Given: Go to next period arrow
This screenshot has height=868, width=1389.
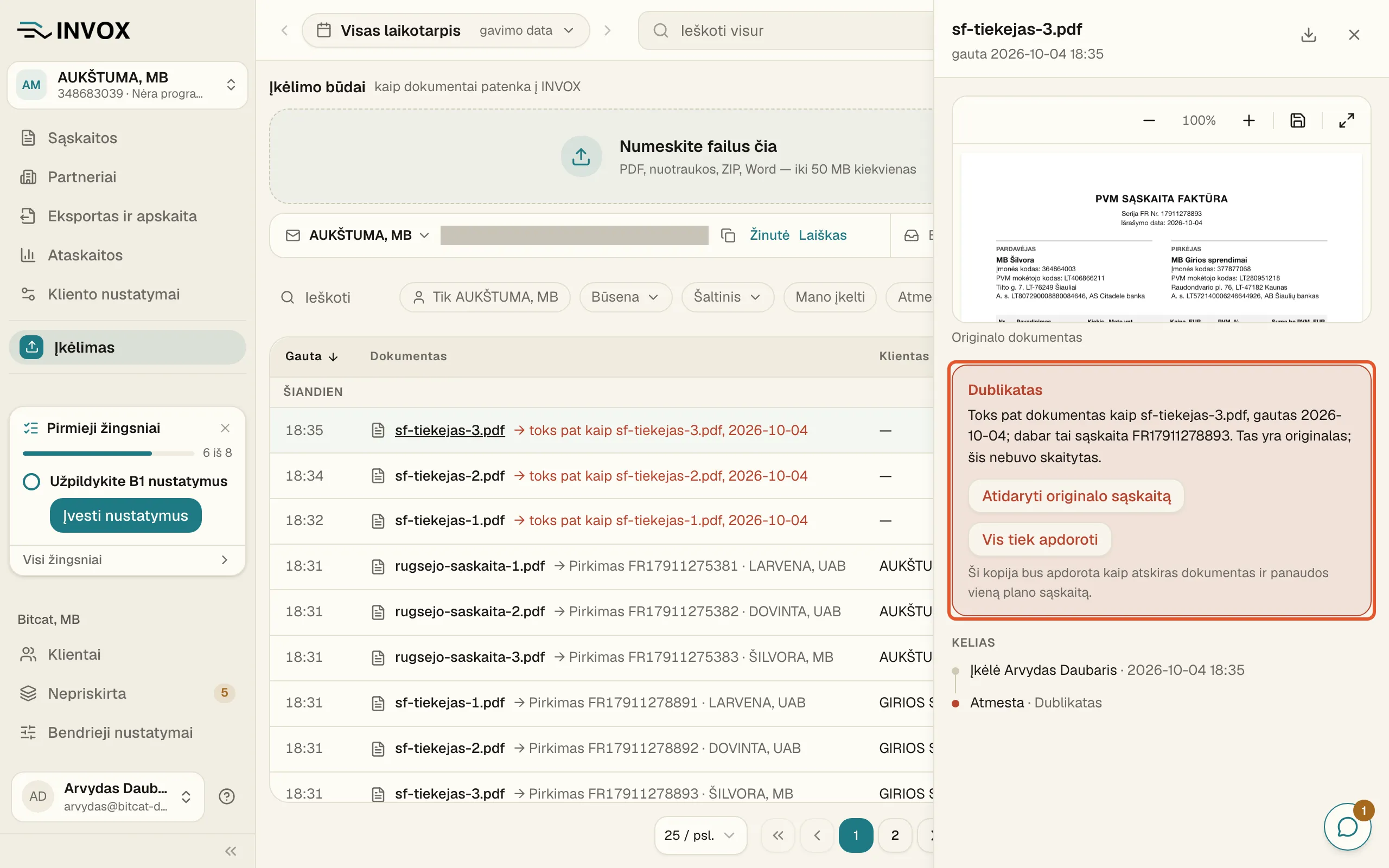Looking at the screenshot, I should 607,30.
